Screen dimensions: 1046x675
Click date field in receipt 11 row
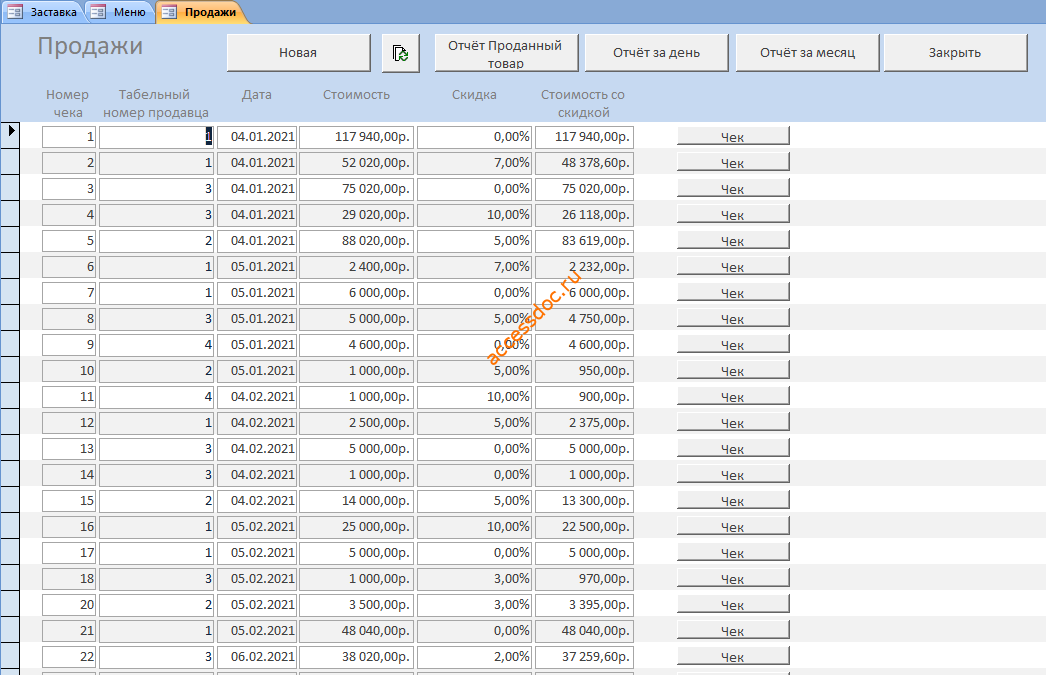257,397
